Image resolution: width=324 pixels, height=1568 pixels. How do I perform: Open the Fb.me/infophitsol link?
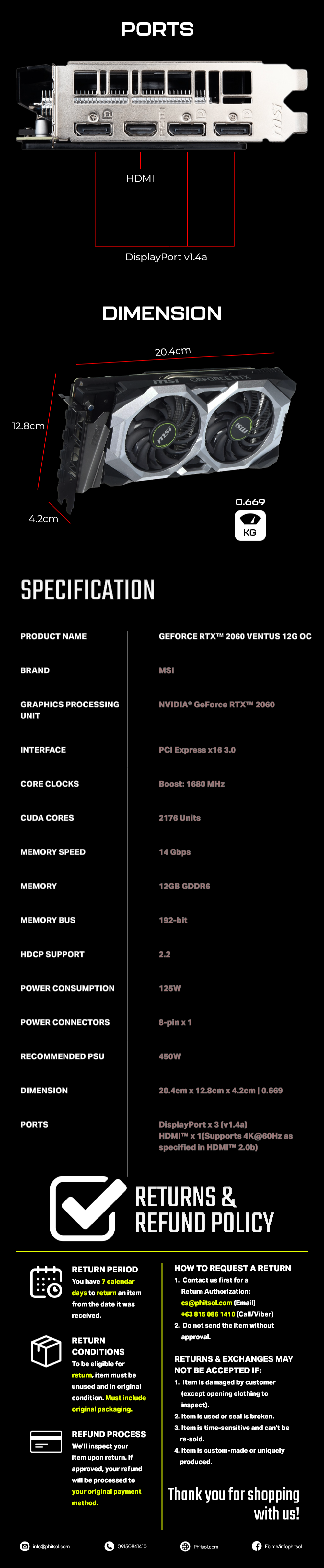click(283, 1546)
